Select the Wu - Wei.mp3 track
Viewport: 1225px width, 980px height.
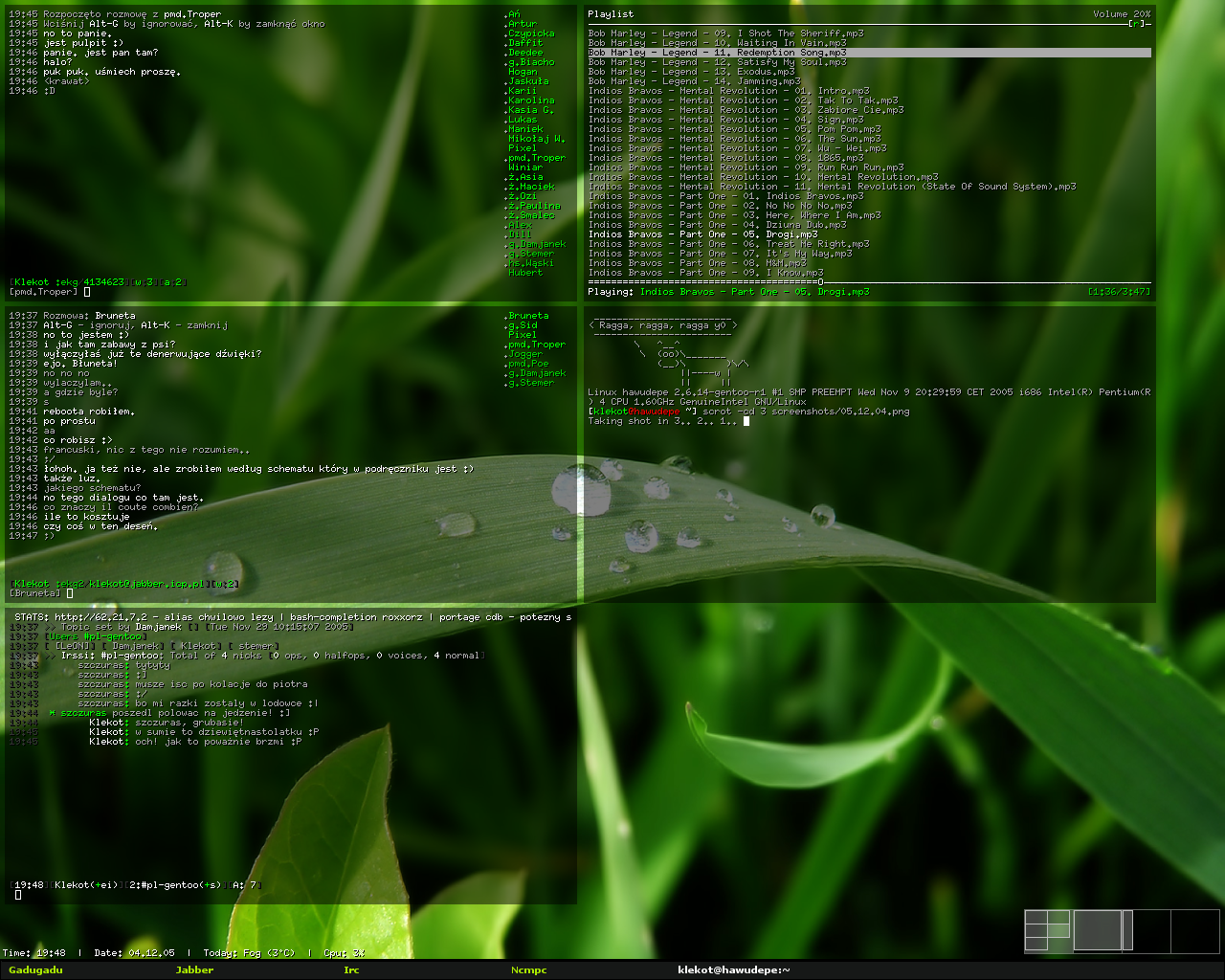click(737, 148)
